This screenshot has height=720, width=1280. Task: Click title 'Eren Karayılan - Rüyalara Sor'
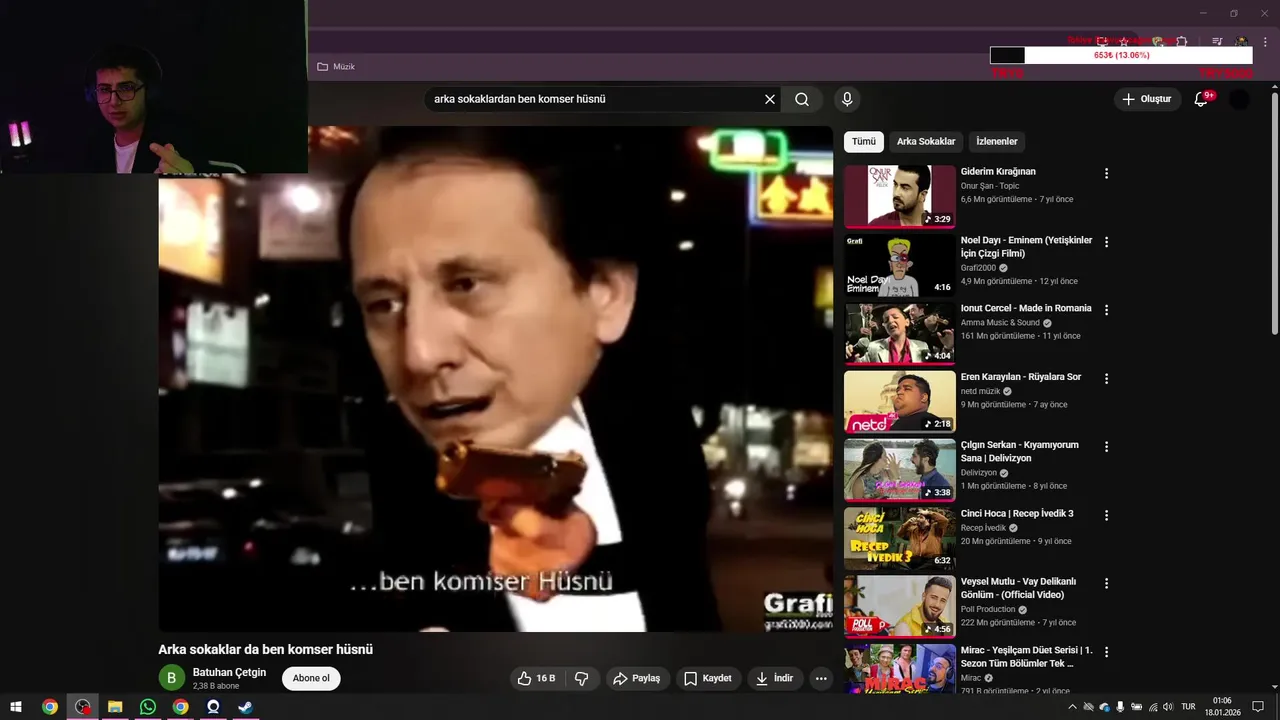click(1021, 377)
